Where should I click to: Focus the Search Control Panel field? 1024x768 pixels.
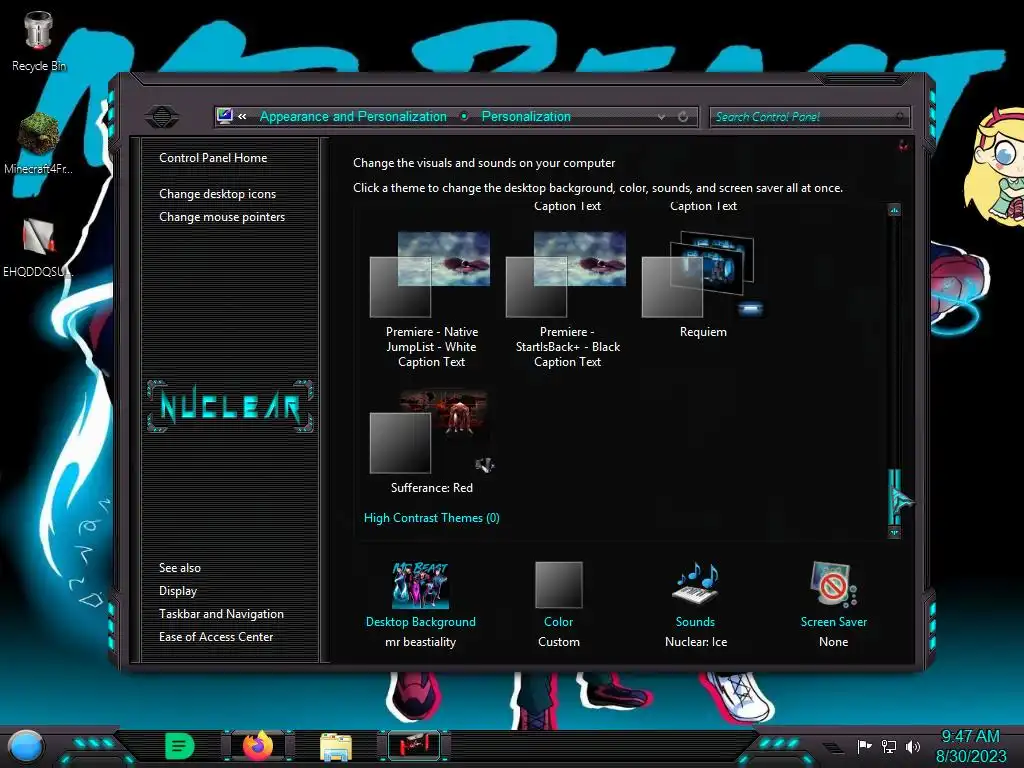(x=808, y=117)
